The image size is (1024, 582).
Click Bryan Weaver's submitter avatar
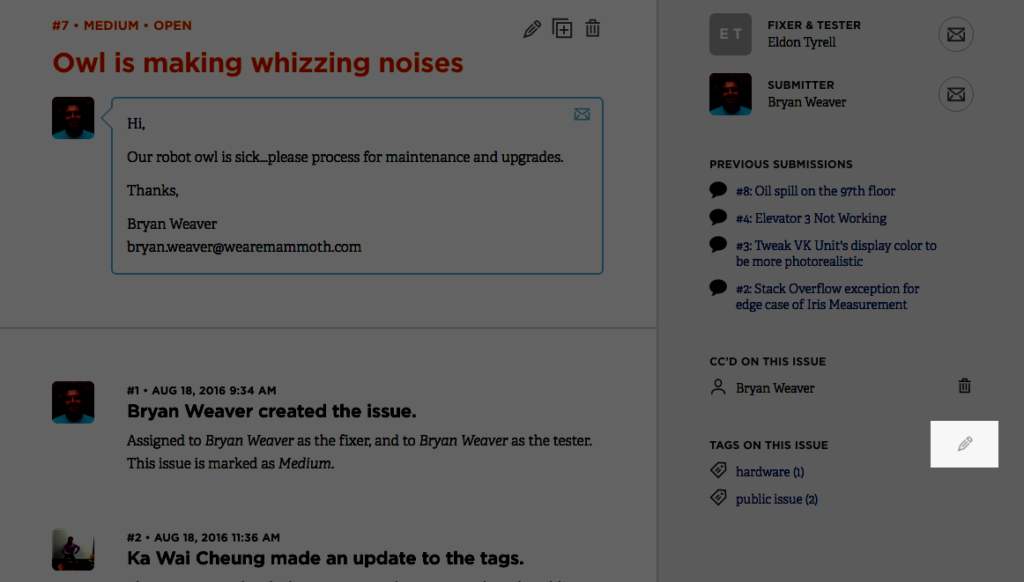point(730,94)
